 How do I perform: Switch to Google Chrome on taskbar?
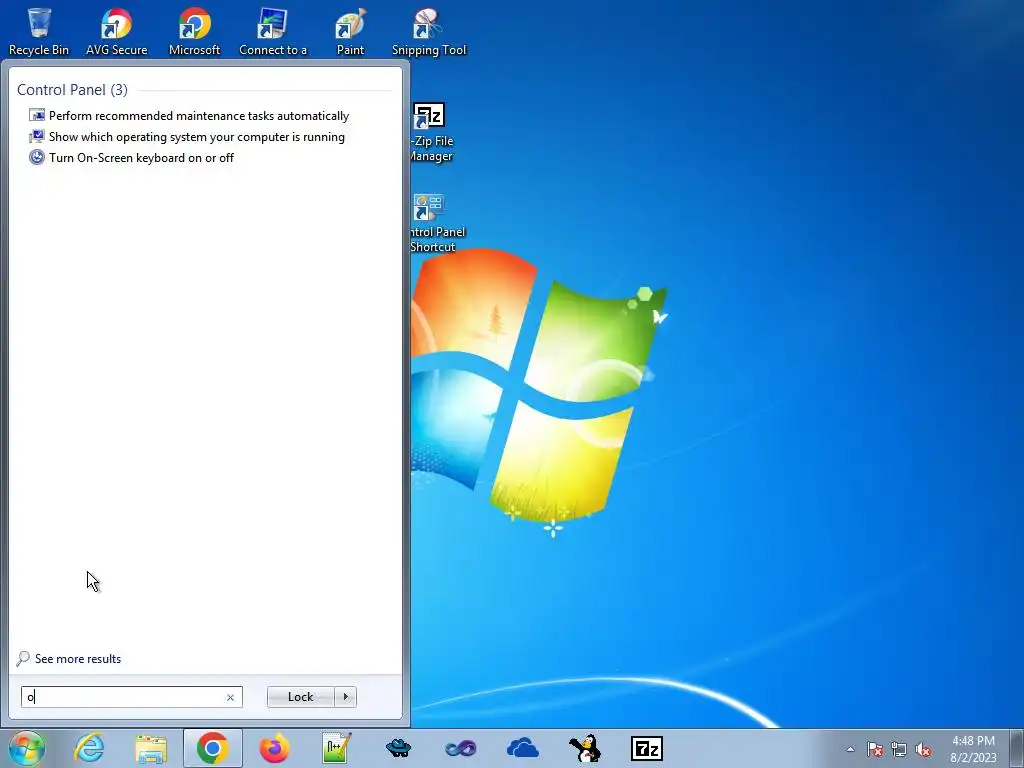tap(212, 748)
